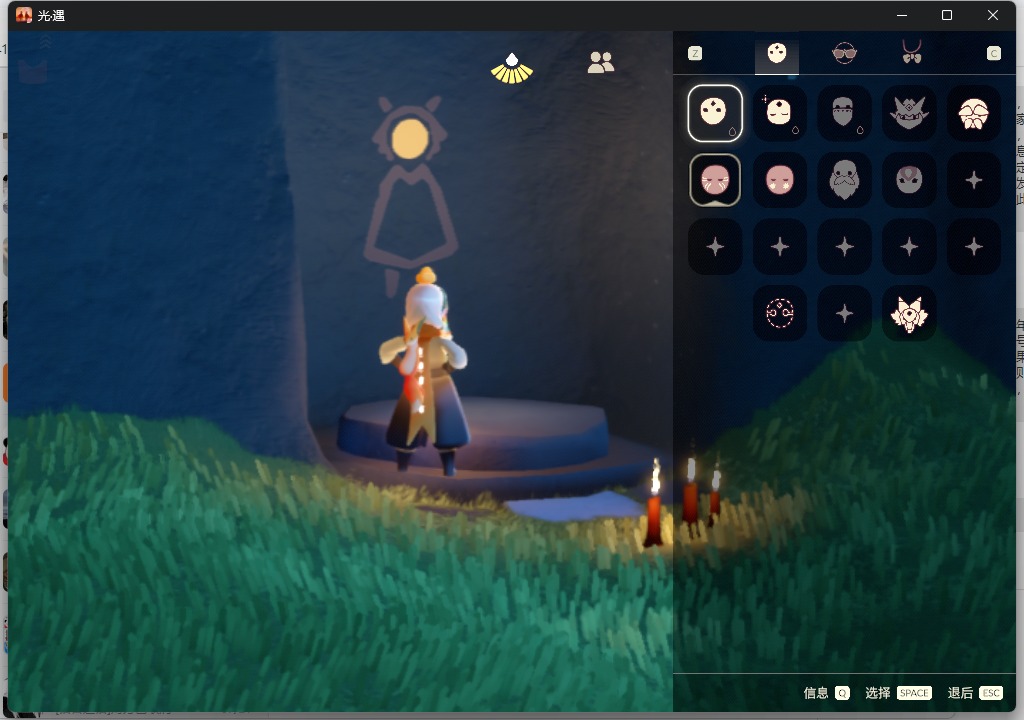Image resolution: width=1024 pixels, height=720 pixels.
Task: Select the grey mask with forehead gem
Action: pos(908,180)
